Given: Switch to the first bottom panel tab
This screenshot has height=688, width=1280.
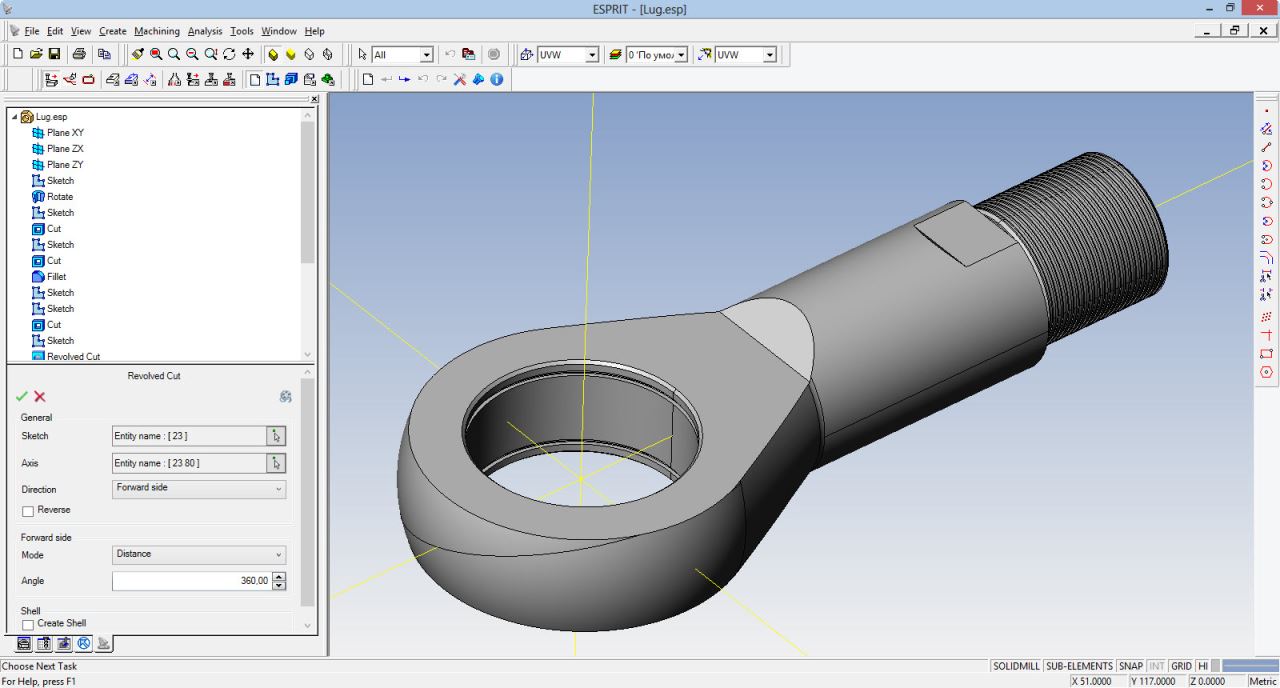Looking at the screenshot, I should pyautogui.click(x=22, y=644).
